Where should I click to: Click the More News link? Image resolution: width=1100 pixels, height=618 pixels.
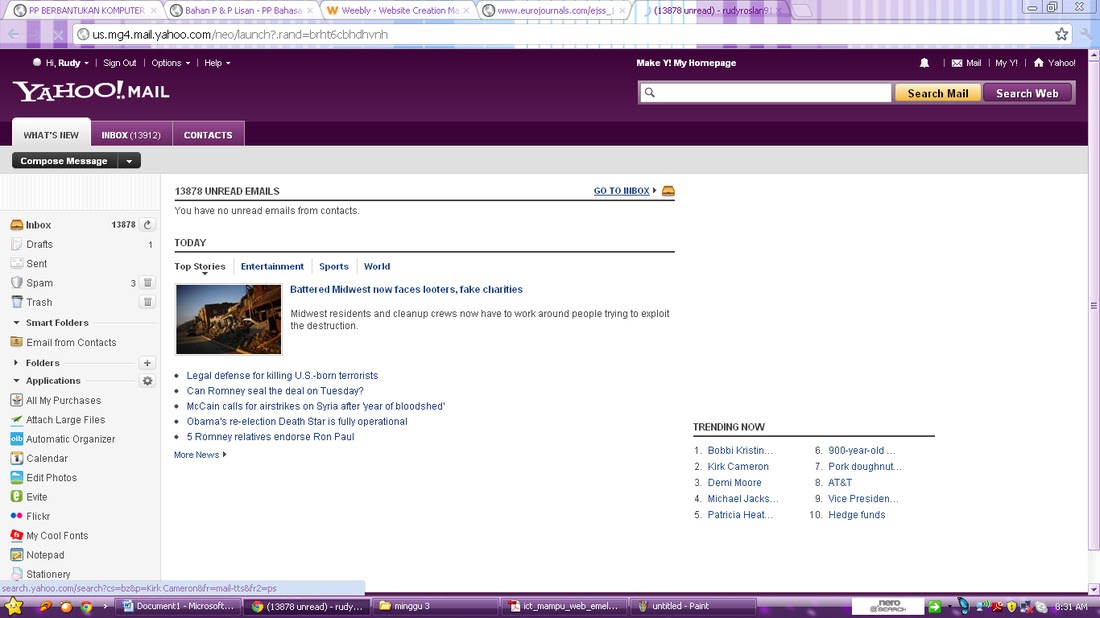(x=200, y=455)
